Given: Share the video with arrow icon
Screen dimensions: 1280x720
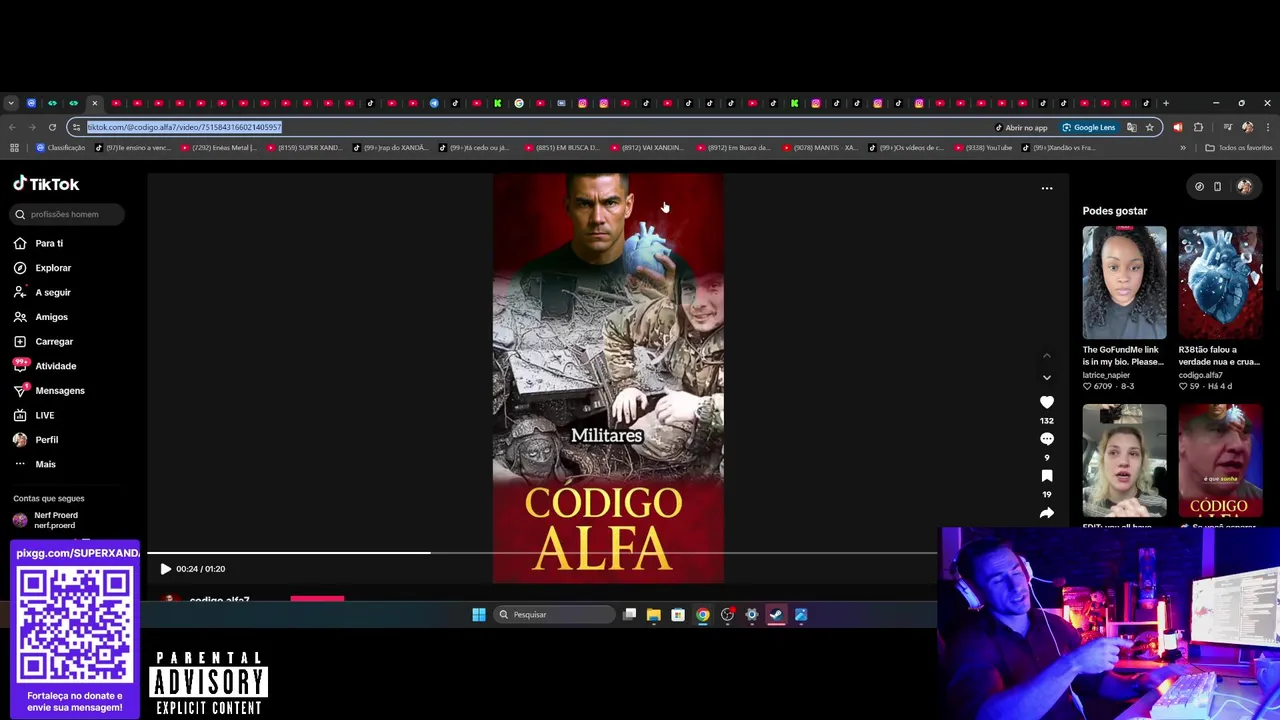Looking at the screenshot, I should (x=1047, y=513).
